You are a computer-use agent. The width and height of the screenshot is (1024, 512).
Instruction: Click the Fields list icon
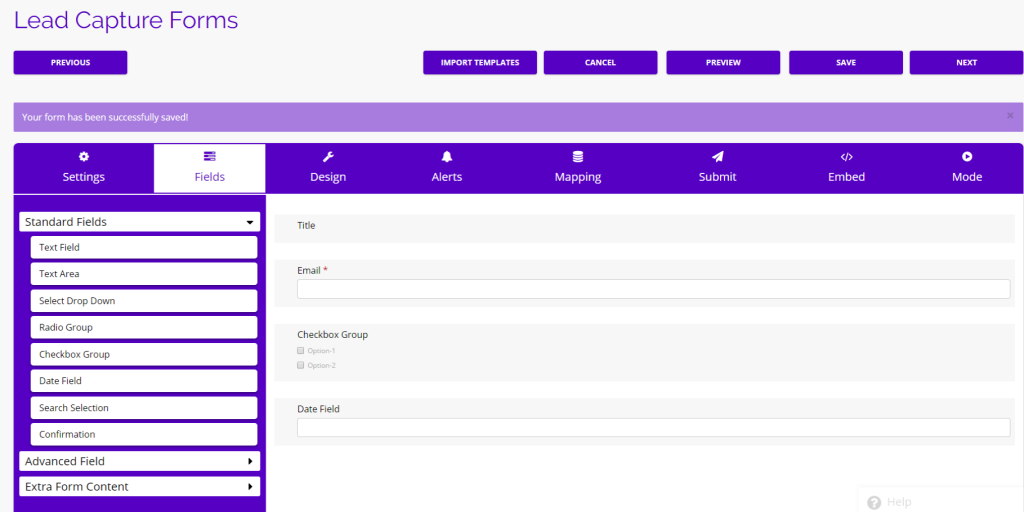210,157
